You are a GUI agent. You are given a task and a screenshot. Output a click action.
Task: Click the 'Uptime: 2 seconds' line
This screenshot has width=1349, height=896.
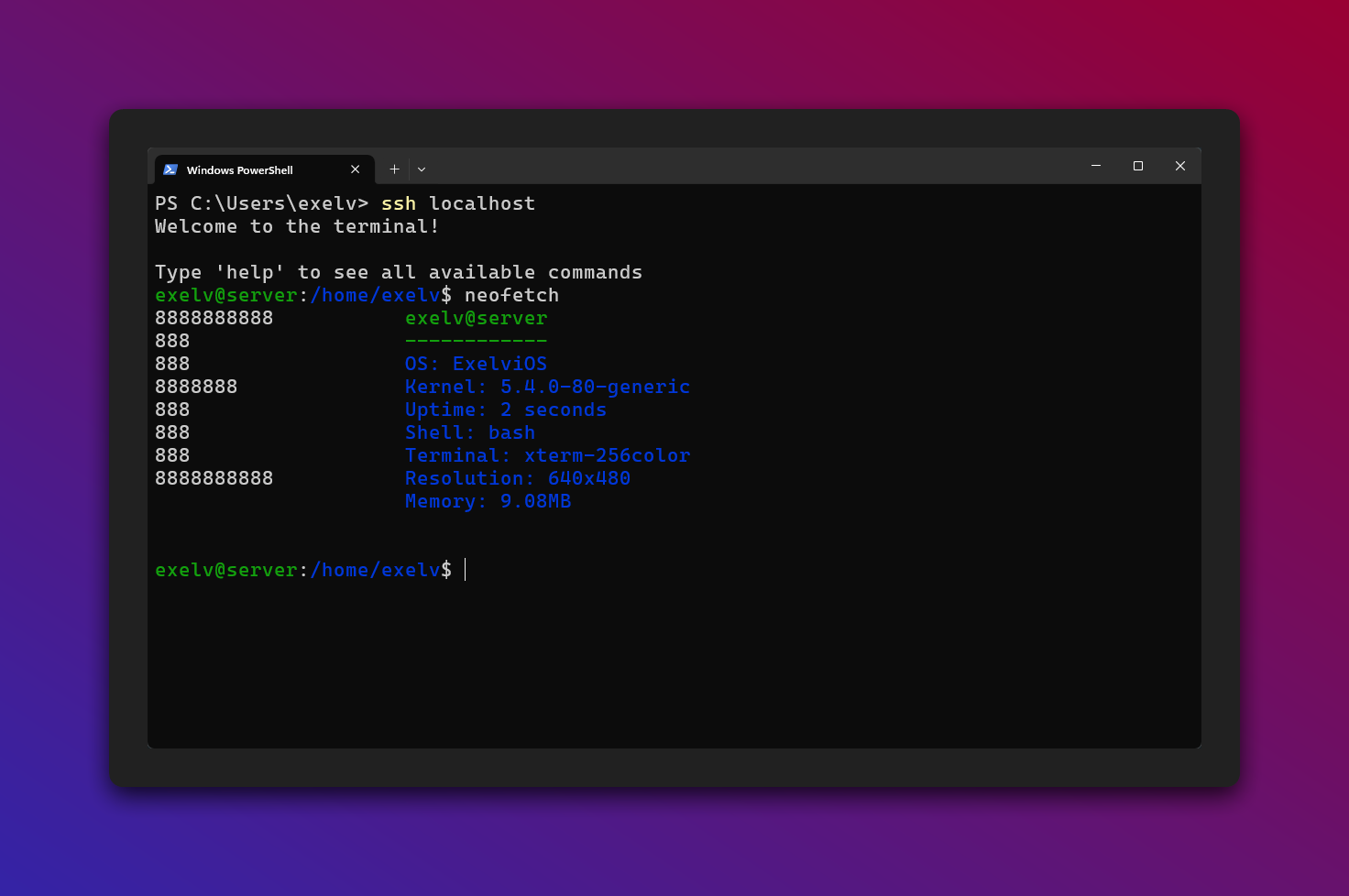(x=506, y=410)
